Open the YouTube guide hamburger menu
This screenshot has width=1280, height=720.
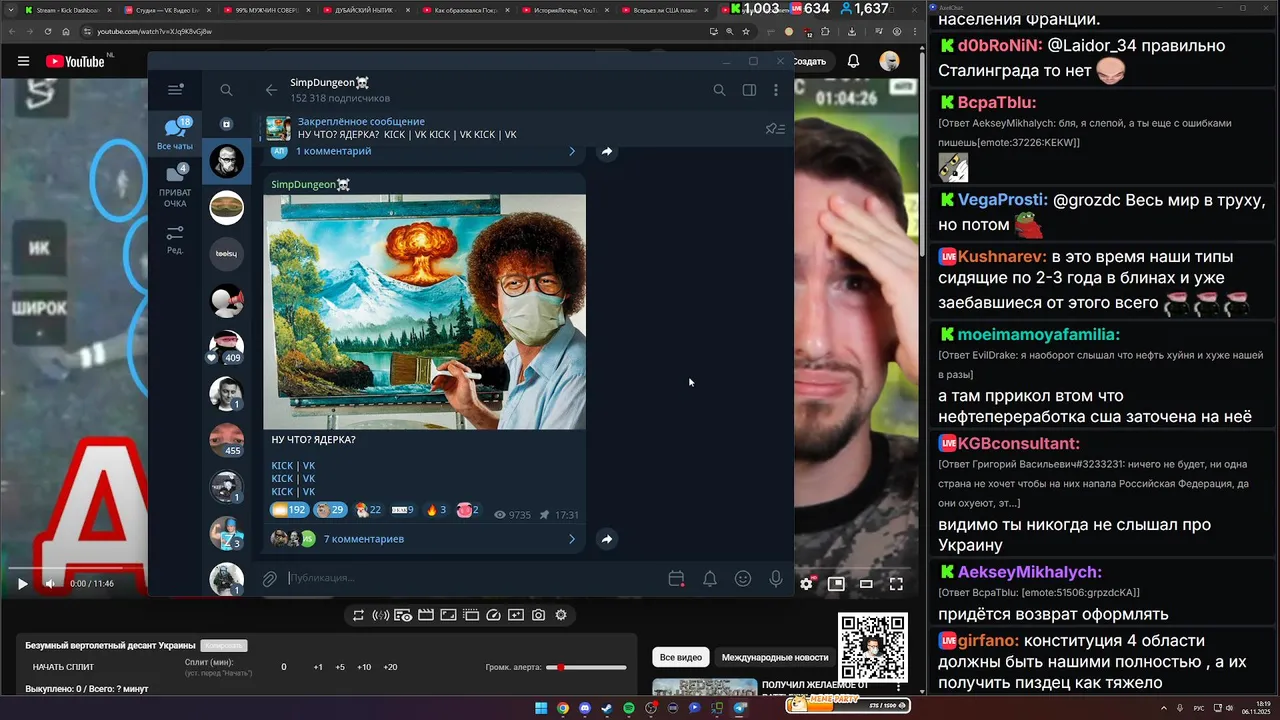[x=23, y=61]
